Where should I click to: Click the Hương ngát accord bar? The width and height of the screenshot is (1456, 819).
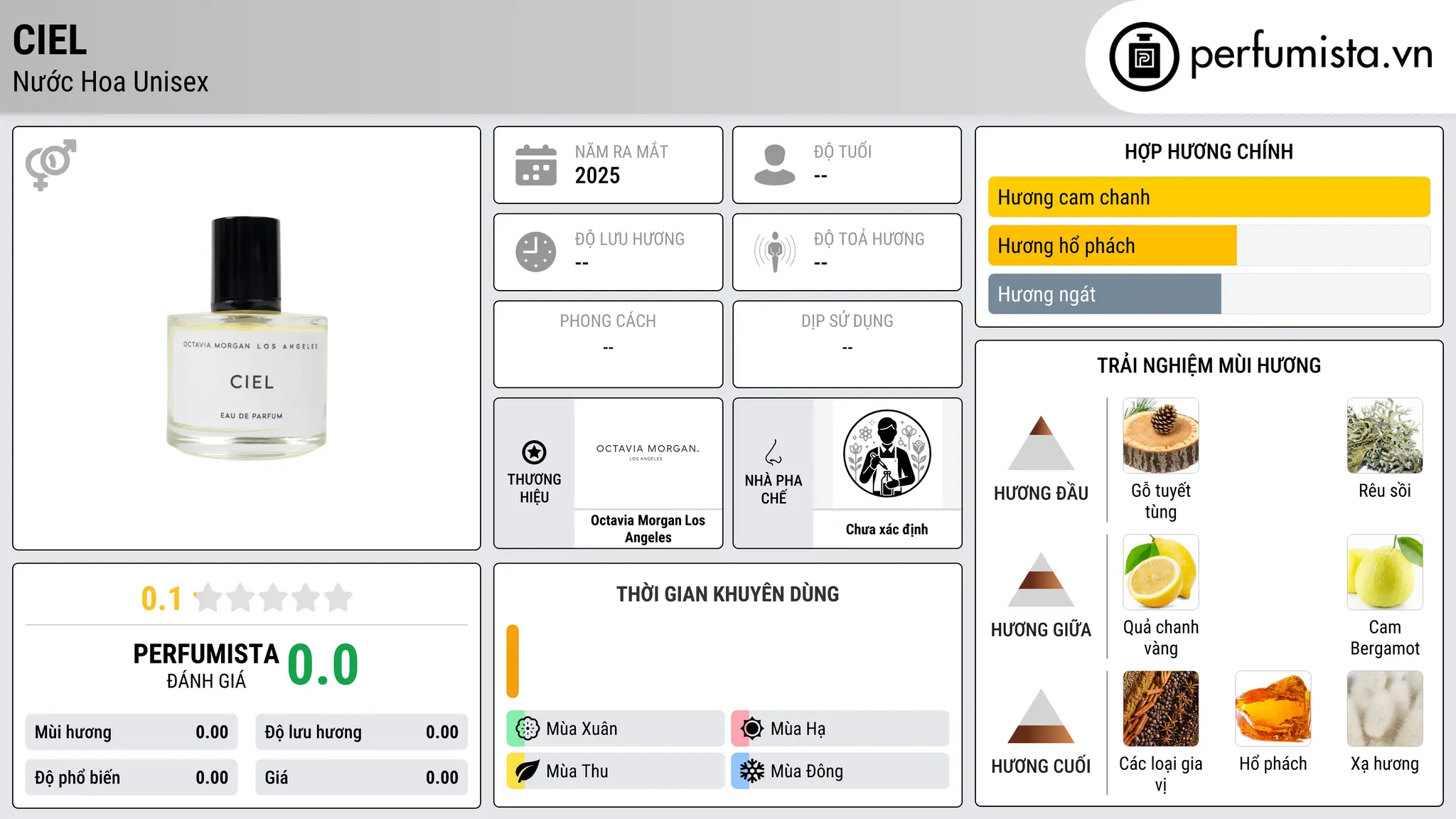tap(1209, 294)
